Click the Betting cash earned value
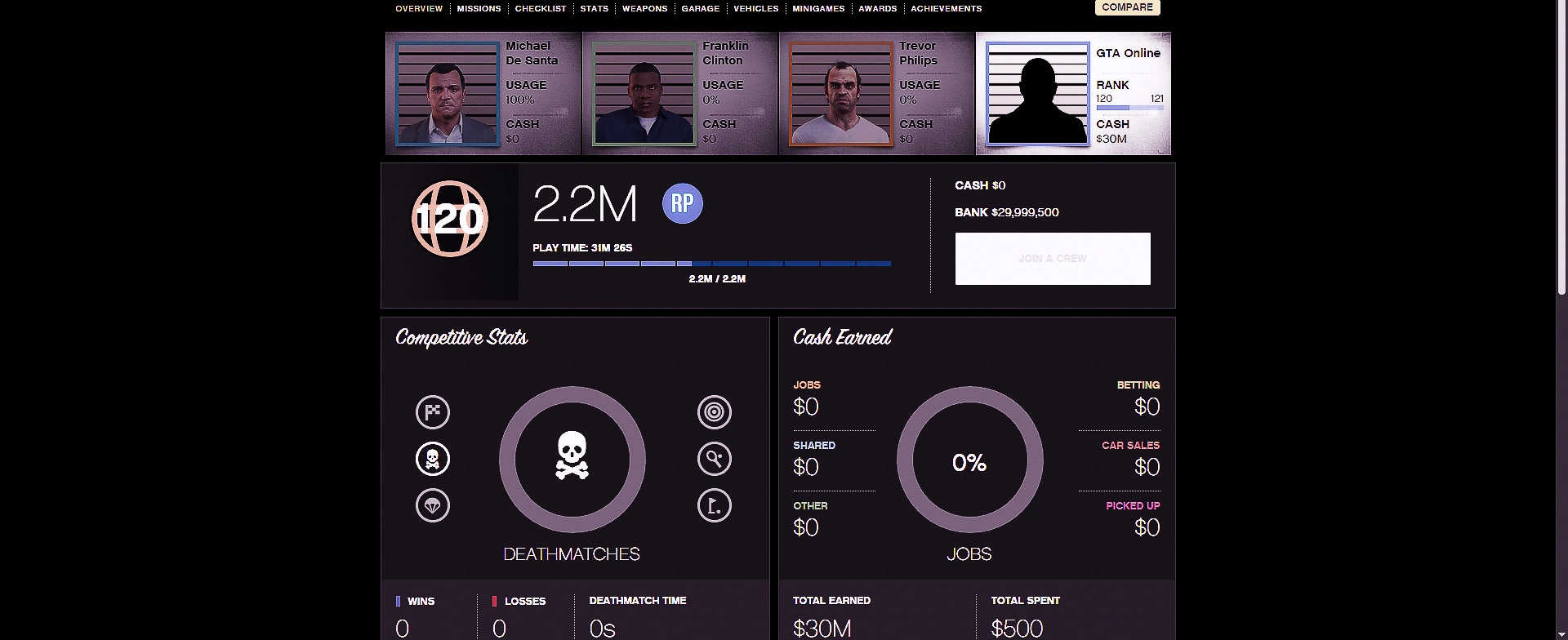 [1147, 407]
